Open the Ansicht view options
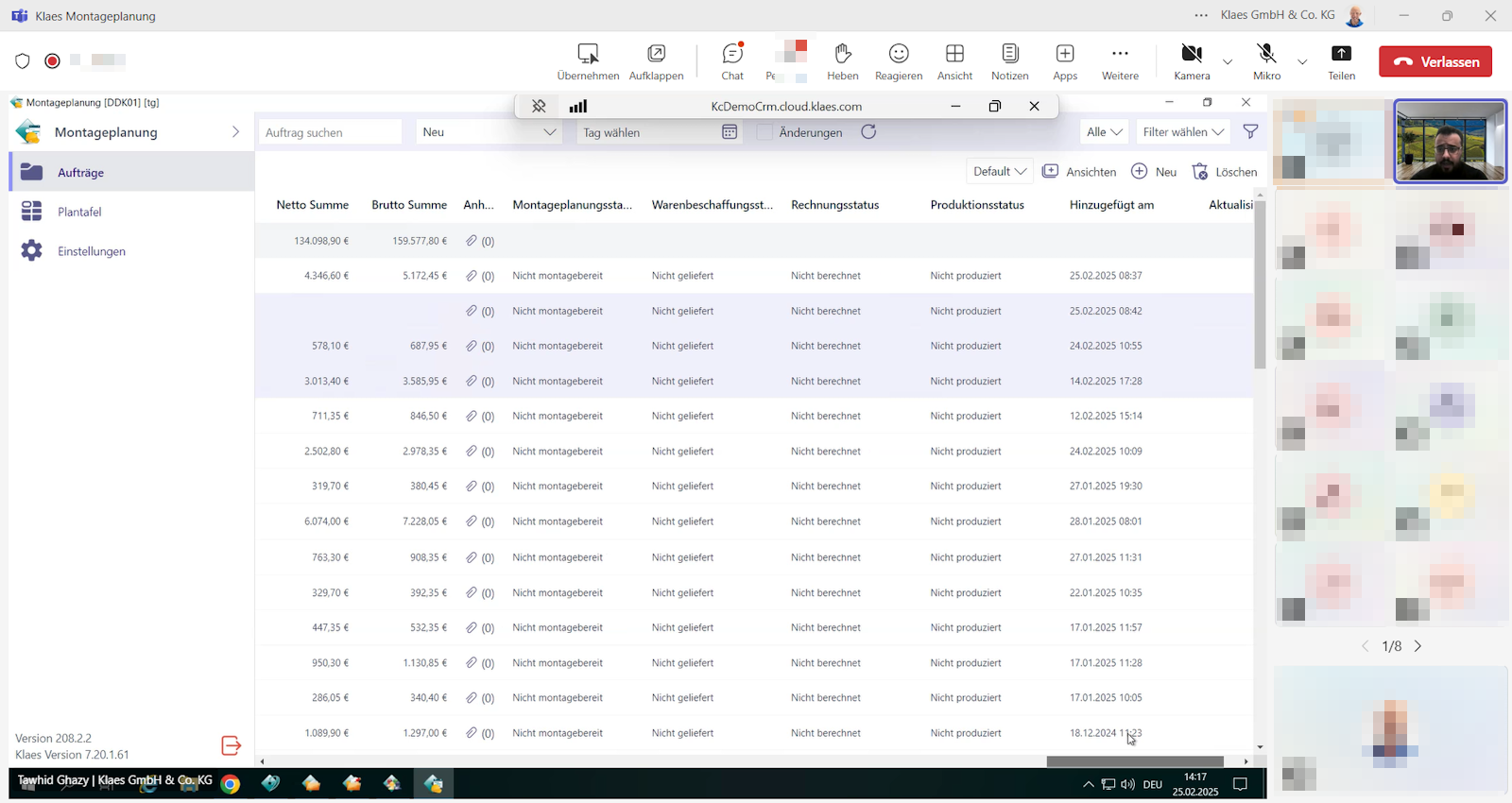 pyautogui.click(x=954, y=54)
